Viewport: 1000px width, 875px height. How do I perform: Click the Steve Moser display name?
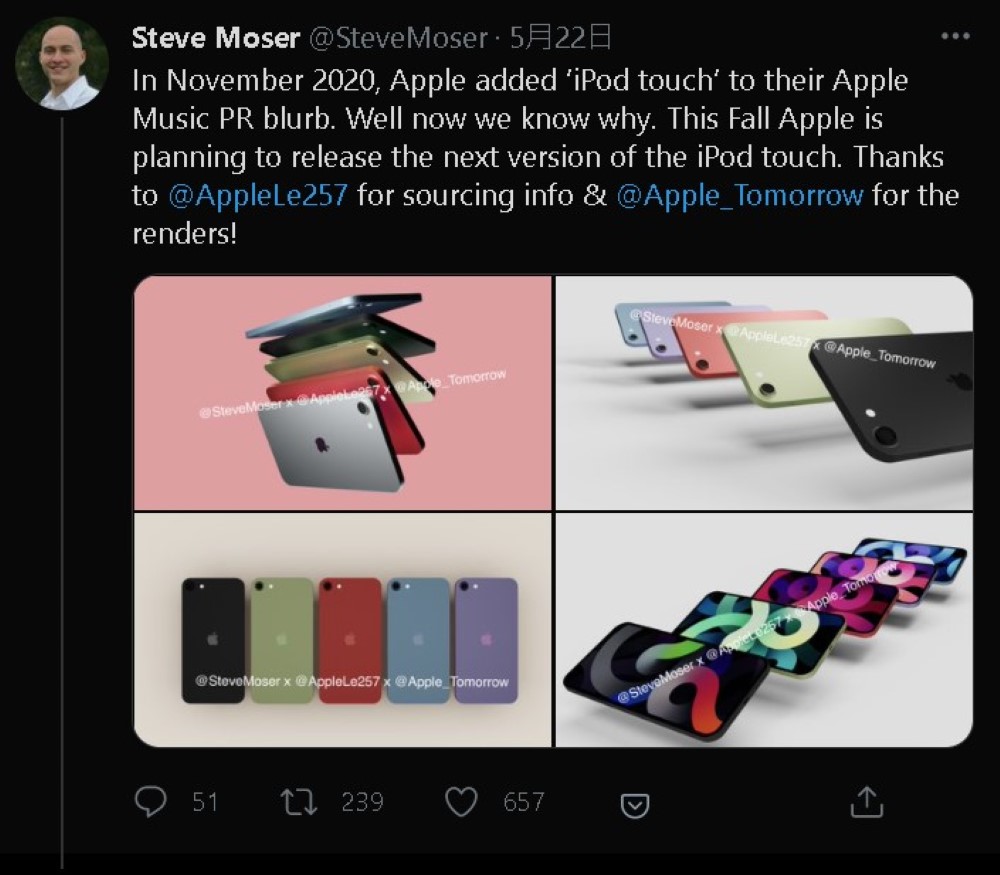click(x=216, y=38)
